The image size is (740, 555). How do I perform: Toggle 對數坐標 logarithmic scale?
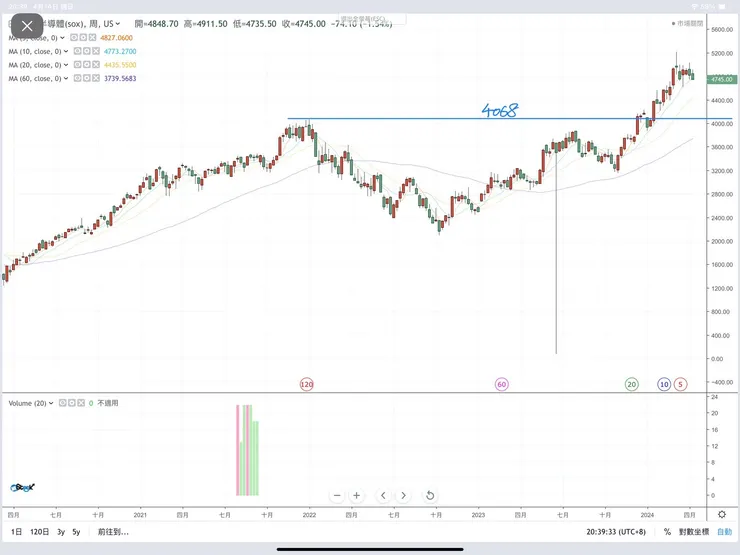click(x=694, y=532)
